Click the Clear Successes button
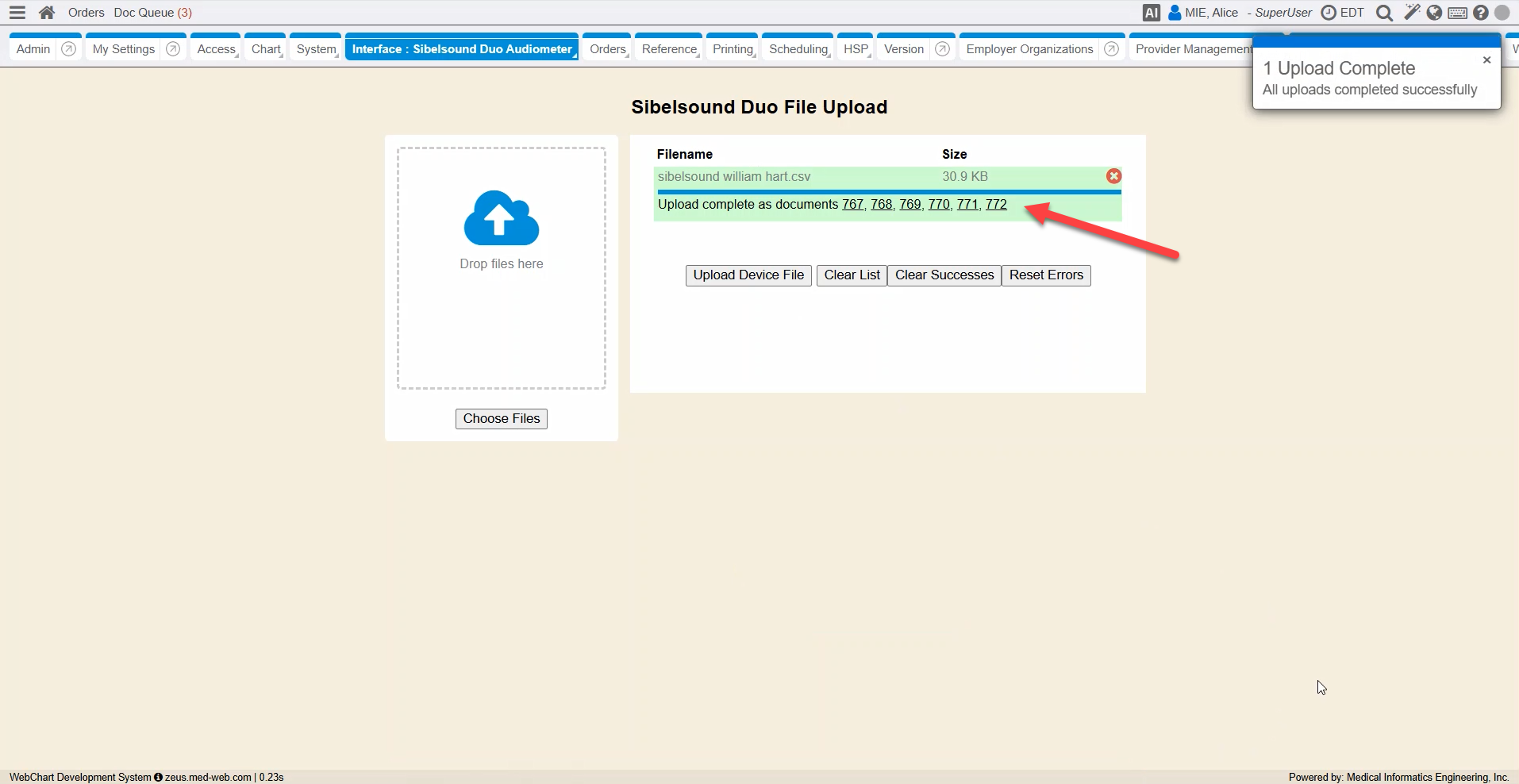 (x=944, y=275)
